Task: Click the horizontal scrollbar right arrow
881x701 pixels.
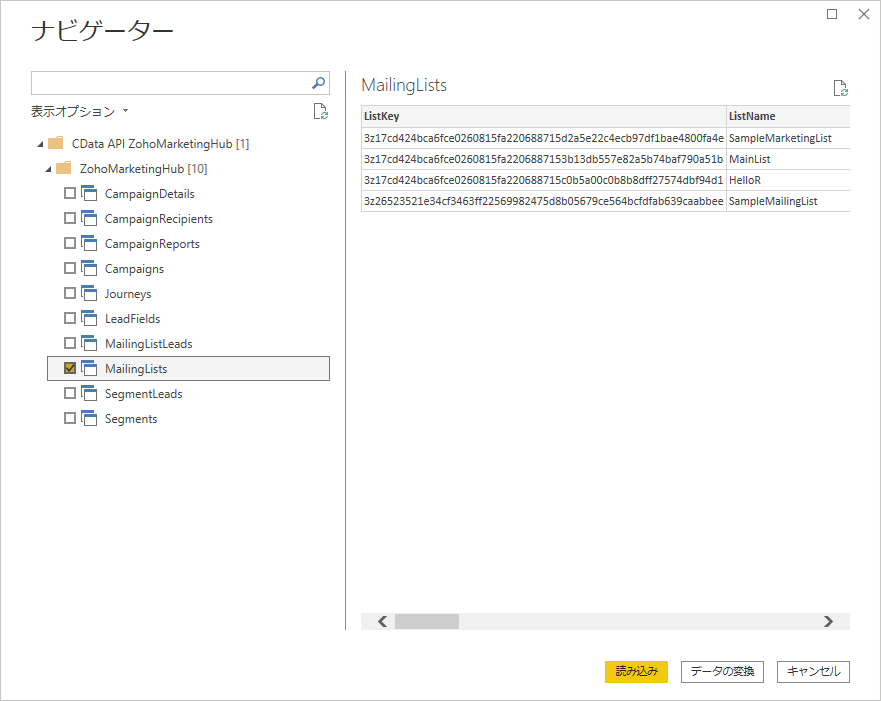Action: click(x=828, y=621)
